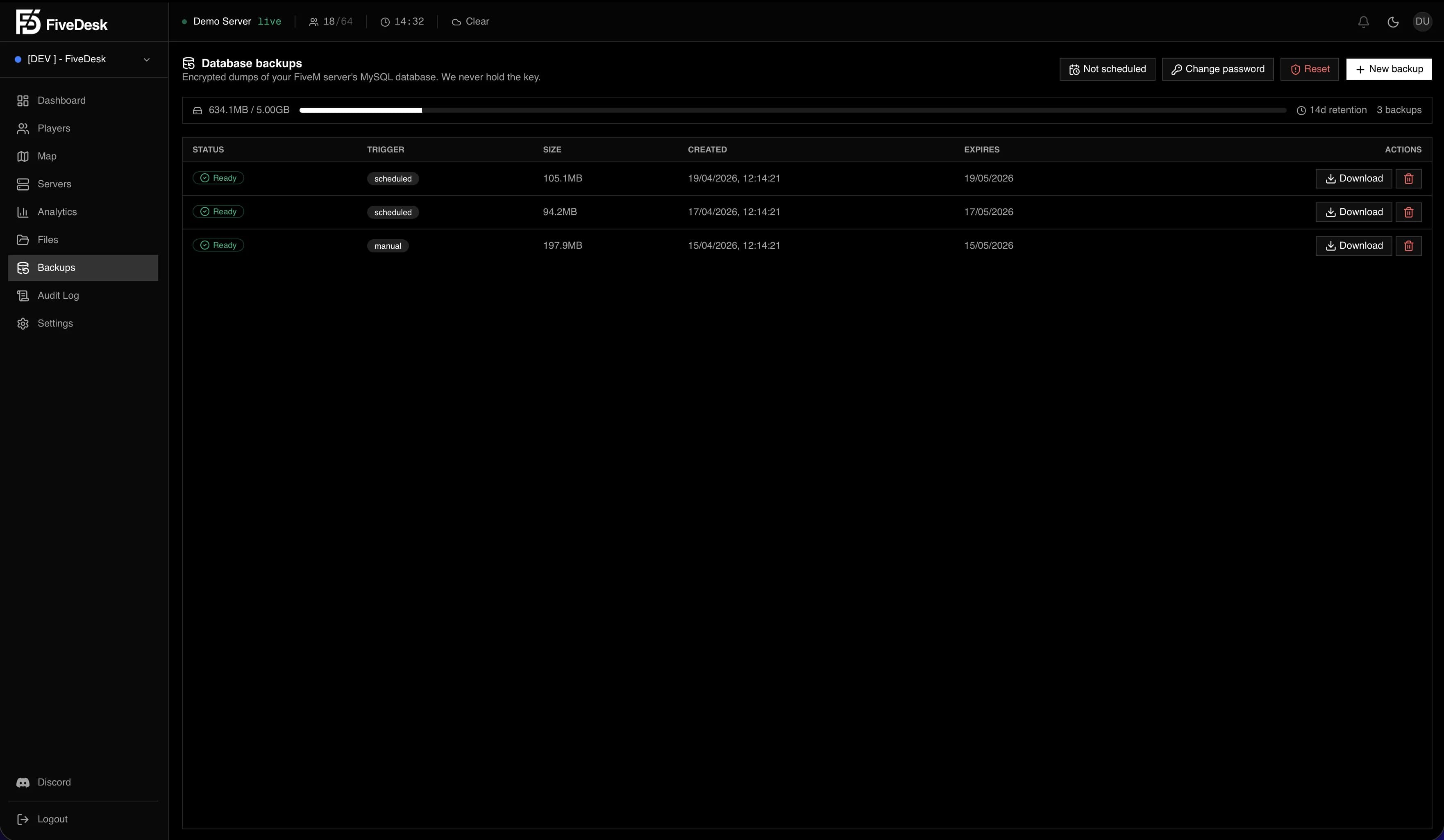
Task: Click the manual trigger tag
Action: [388, 246]
